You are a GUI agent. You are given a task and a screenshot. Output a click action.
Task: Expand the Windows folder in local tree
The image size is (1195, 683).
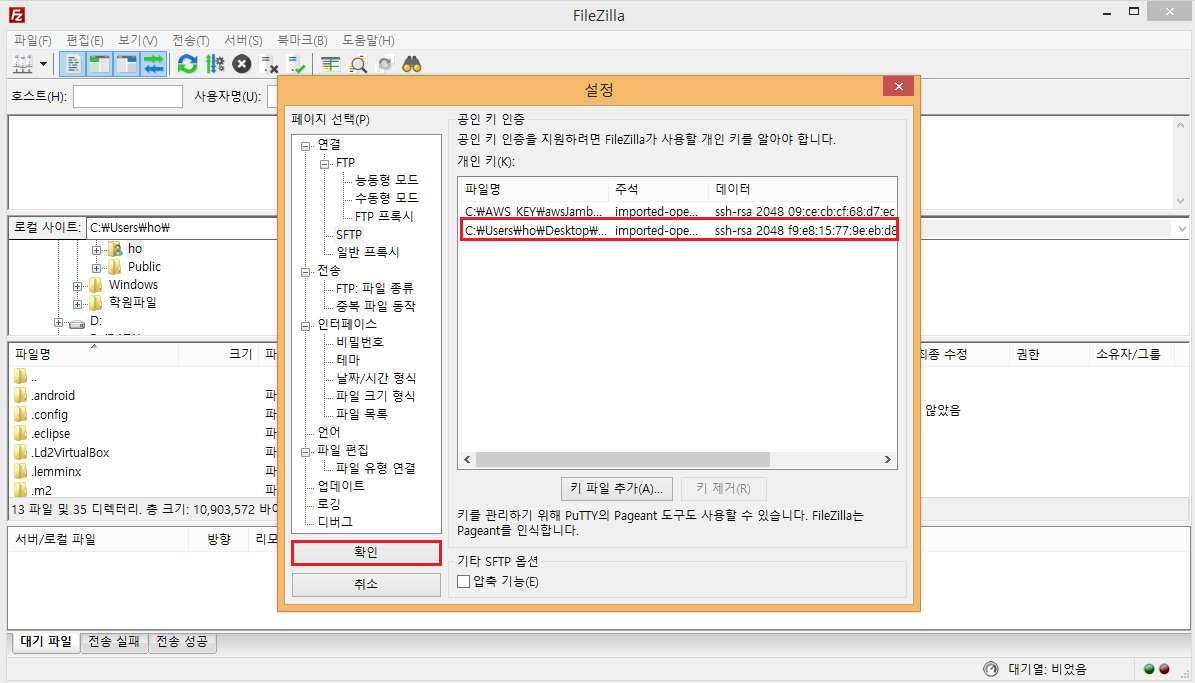77,286
